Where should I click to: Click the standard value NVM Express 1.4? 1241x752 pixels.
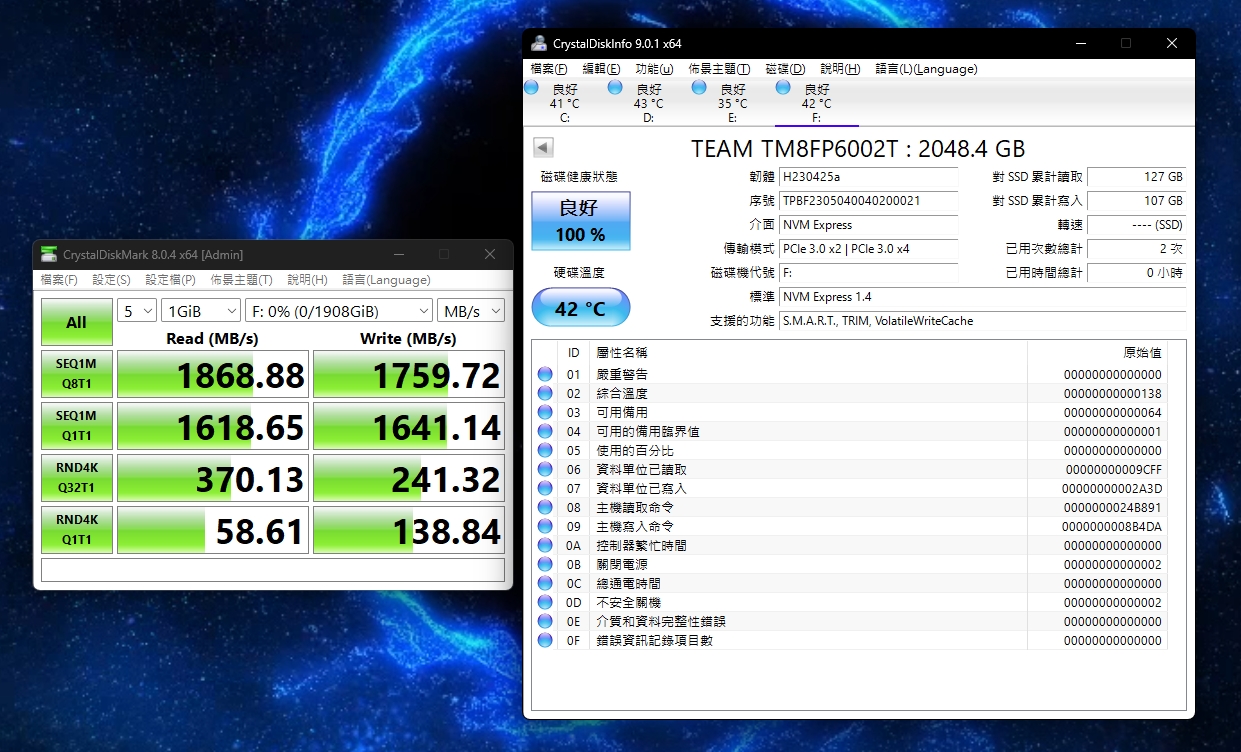(x=983, y=297)
